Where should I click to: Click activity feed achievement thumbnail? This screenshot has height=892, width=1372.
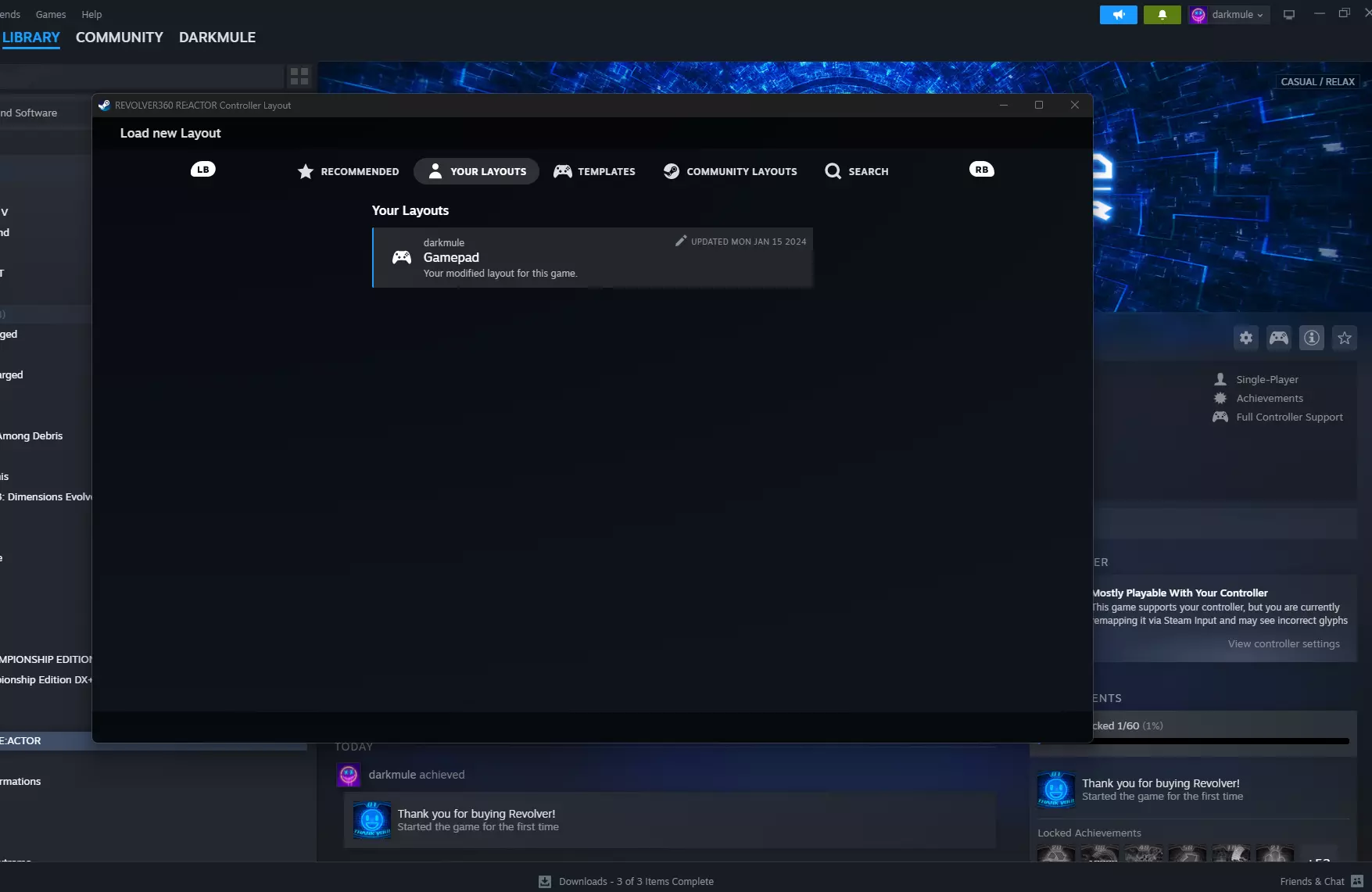pyautogui.click(x=372, y=820)
